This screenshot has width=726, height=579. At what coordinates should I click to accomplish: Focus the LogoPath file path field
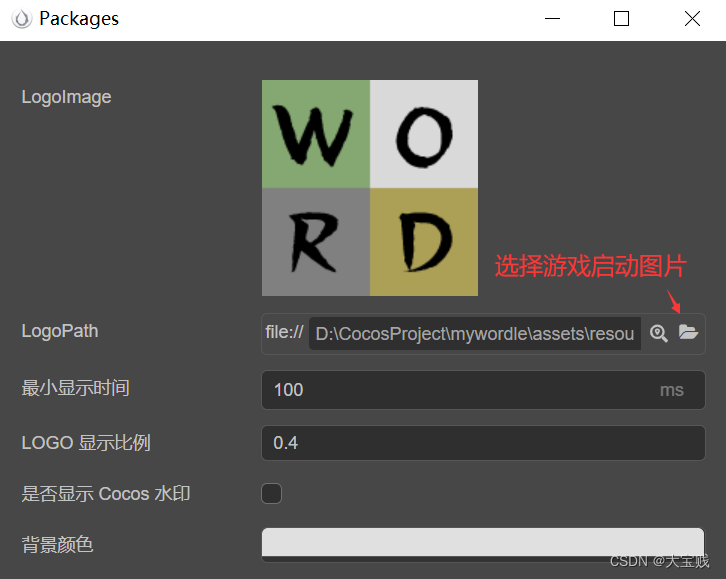click(474, 334)
